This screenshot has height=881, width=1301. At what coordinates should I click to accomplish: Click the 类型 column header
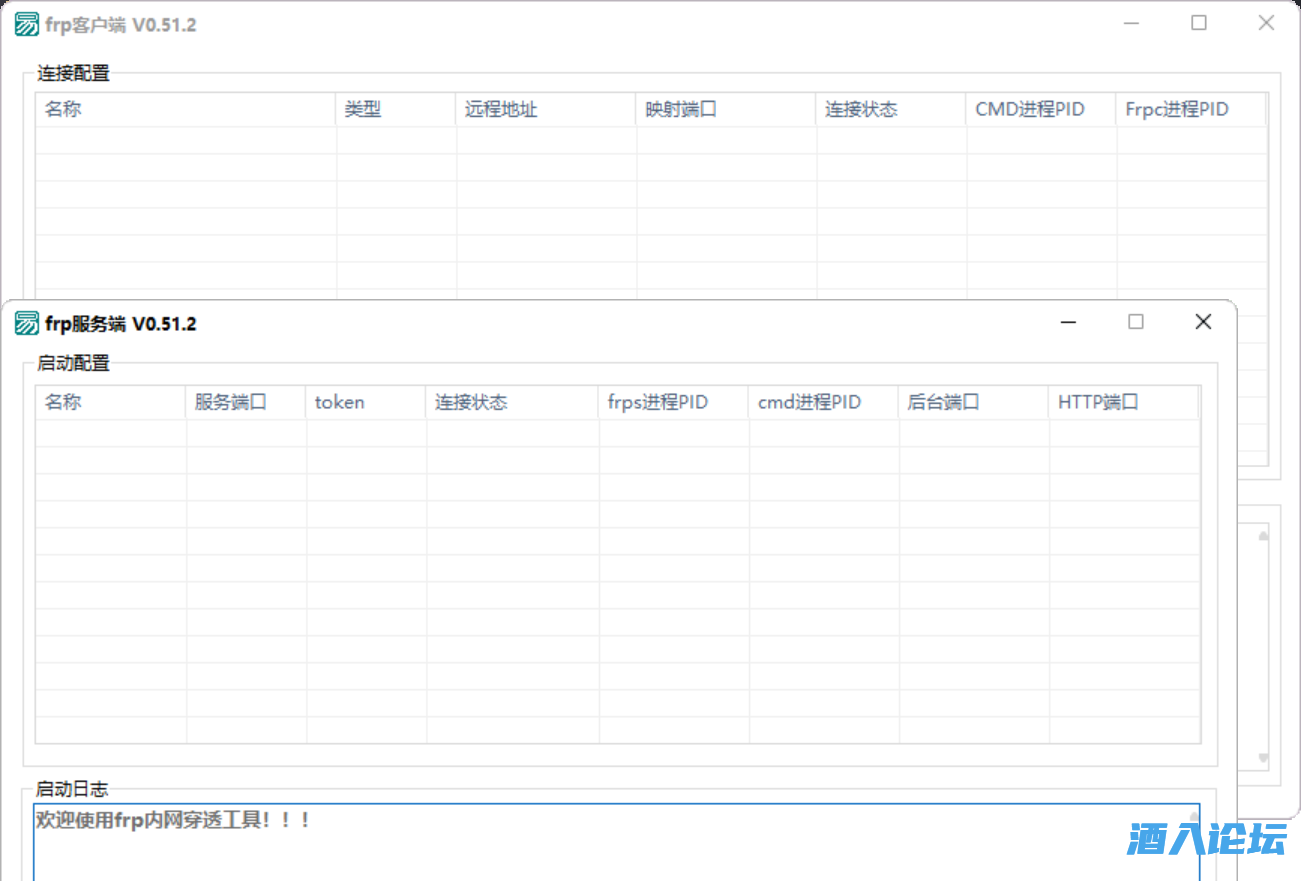[x=395, y=110]
